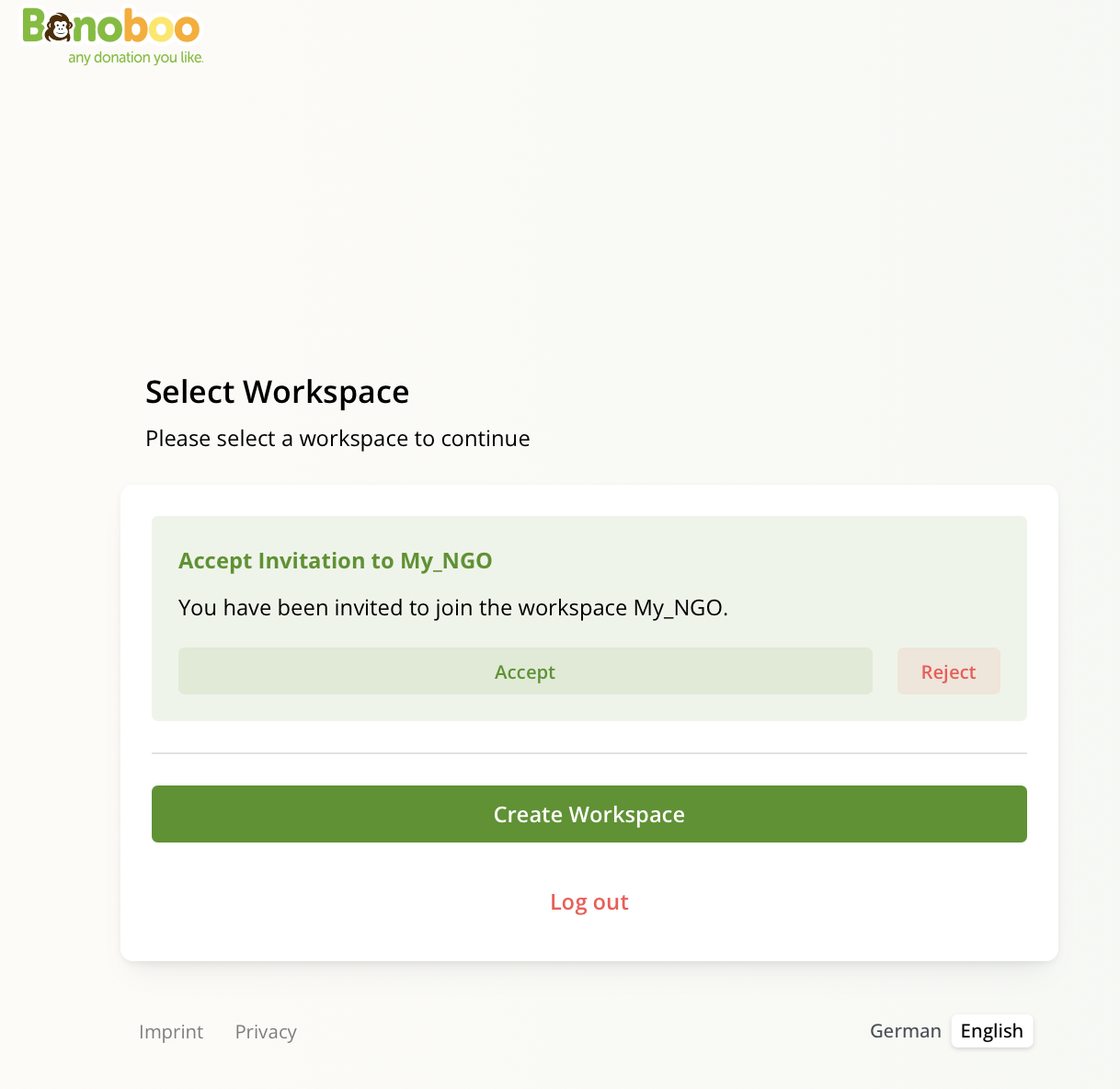Open the Privacy page
This screenshot has width=1120, height=1089.
[265, 1031]
